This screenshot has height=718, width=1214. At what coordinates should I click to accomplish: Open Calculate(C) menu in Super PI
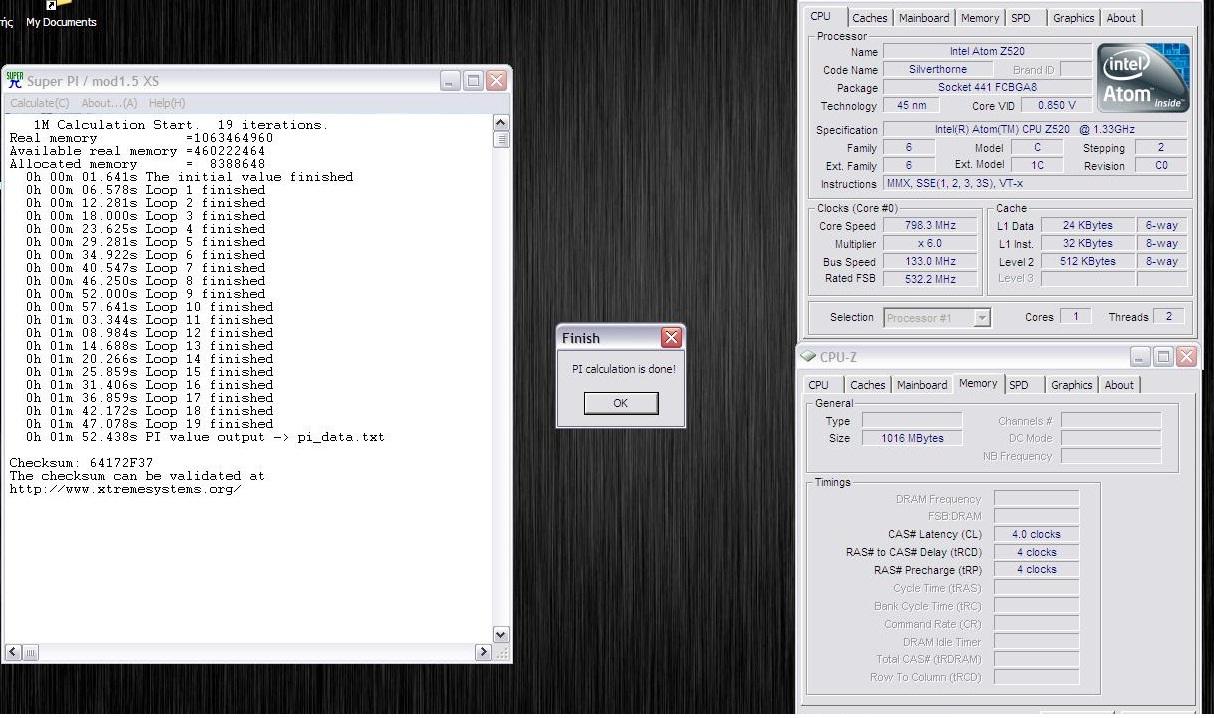40,103
